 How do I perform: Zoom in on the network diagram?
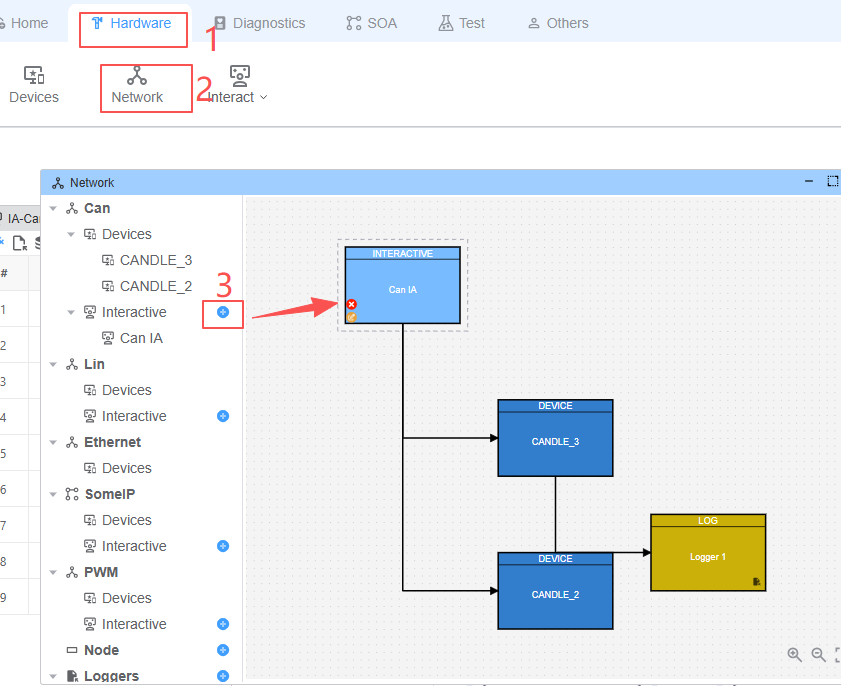tap(794, 655)
